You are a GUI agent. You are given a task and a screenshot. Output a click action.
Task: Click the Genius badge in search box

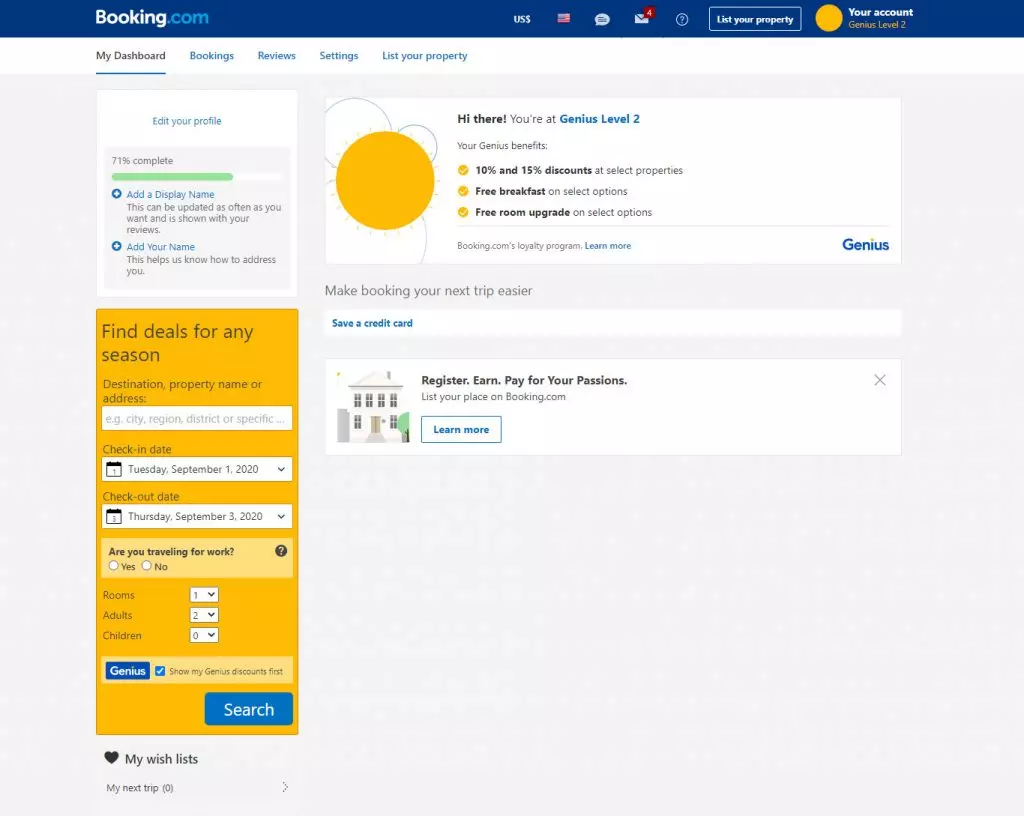point(127,671)
